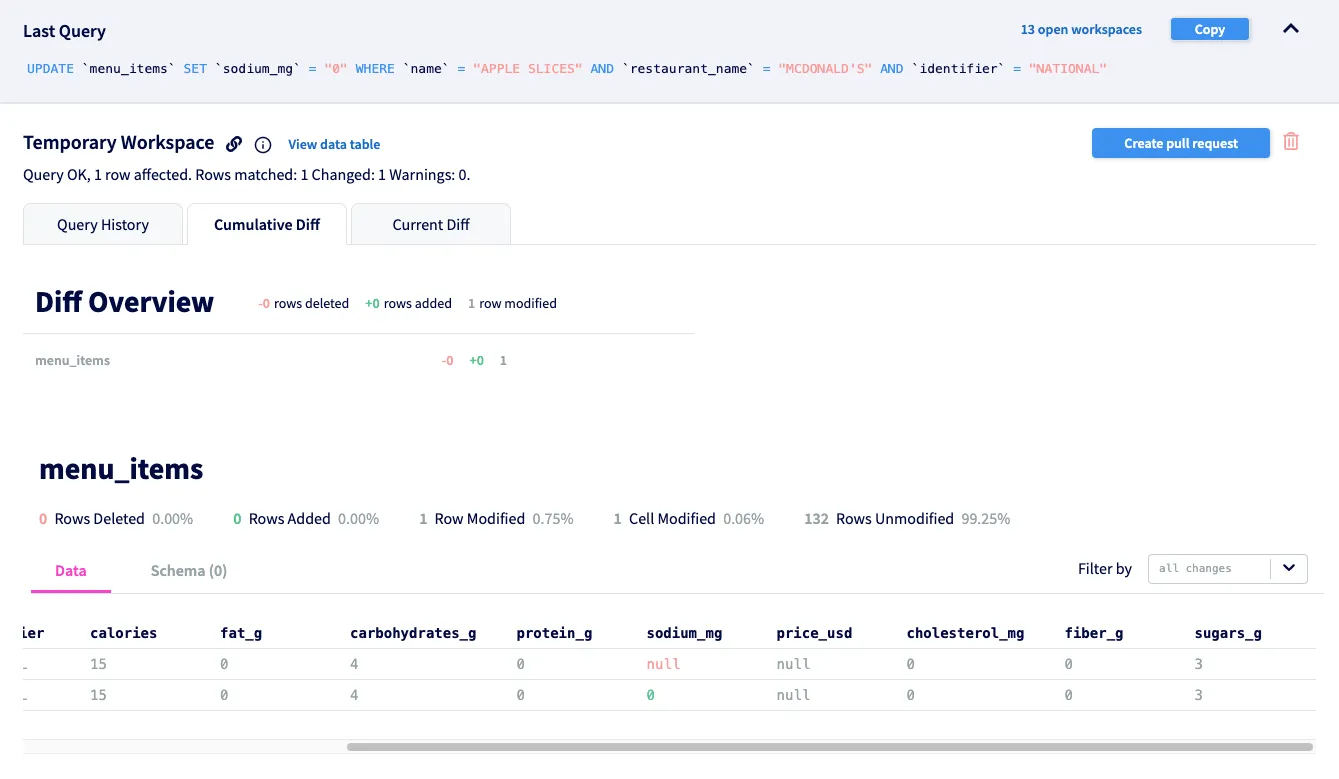Screen dimensions: 1339x779
Task: Switch to the Schema (0) tab
Action: point(189,571)
